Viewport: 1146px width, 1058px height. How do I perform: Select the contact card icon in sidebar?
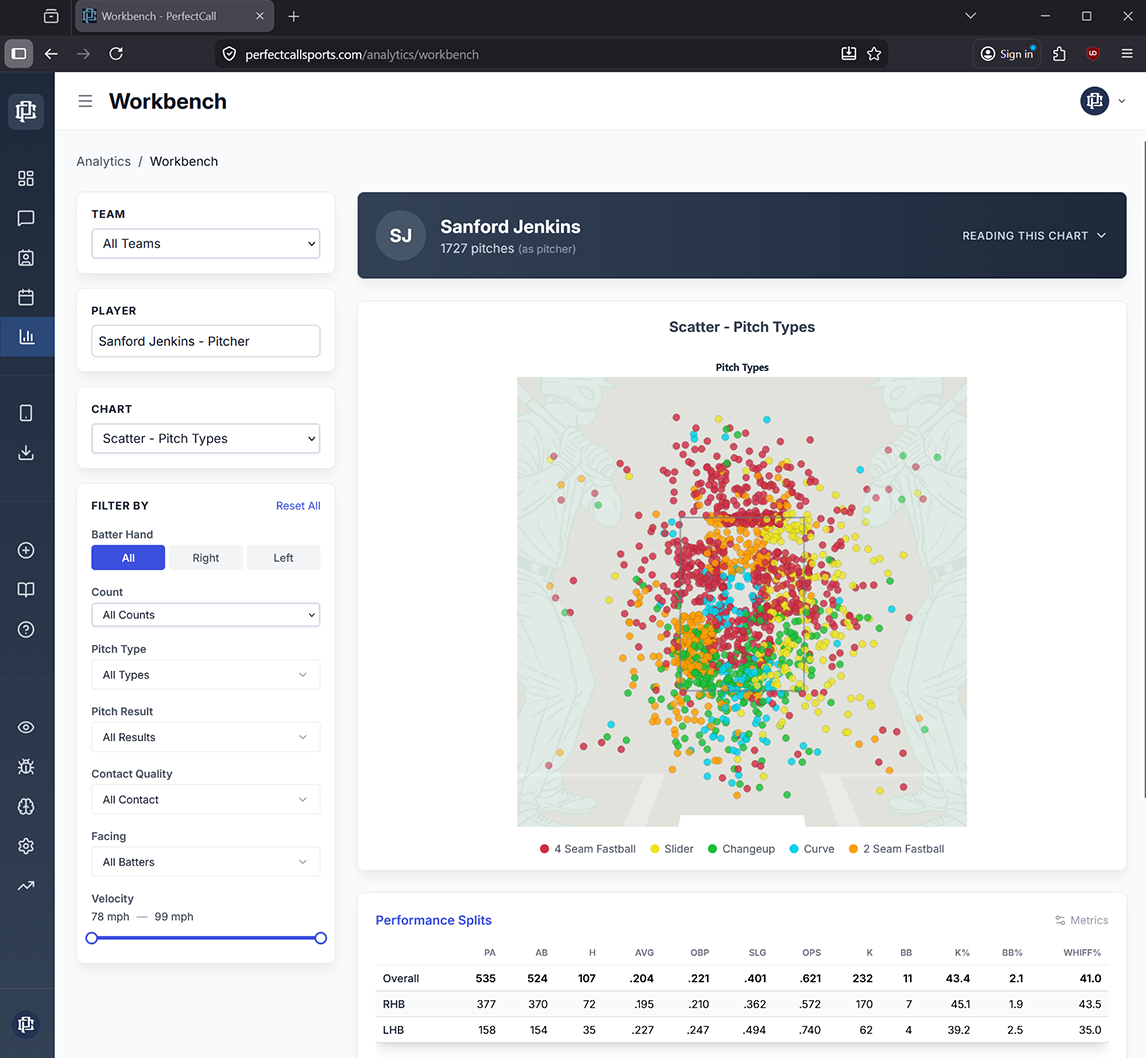click(x=26, y=257)
